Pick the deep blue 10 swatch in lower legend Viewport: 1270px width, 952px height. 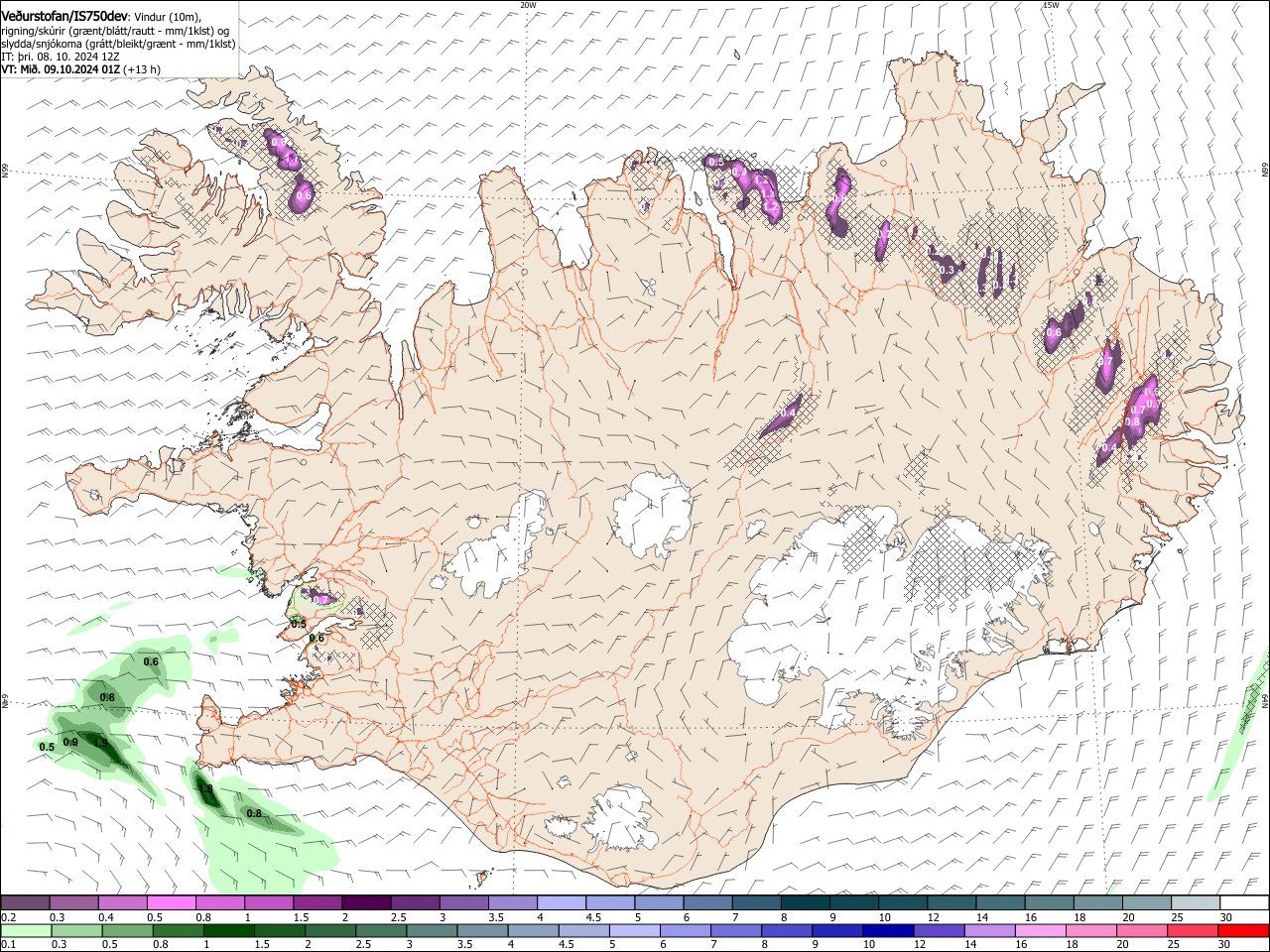(x=888, y=930)
